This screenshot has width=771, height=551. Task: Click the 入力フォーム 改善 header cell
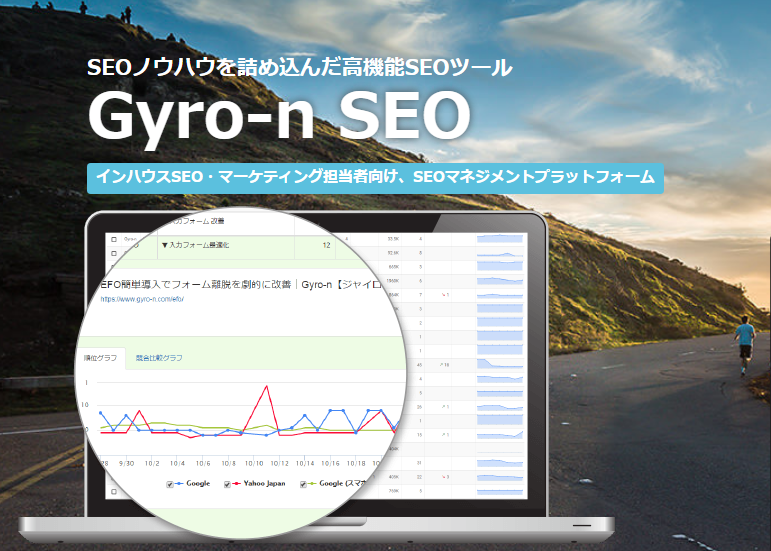coord(197,221)
